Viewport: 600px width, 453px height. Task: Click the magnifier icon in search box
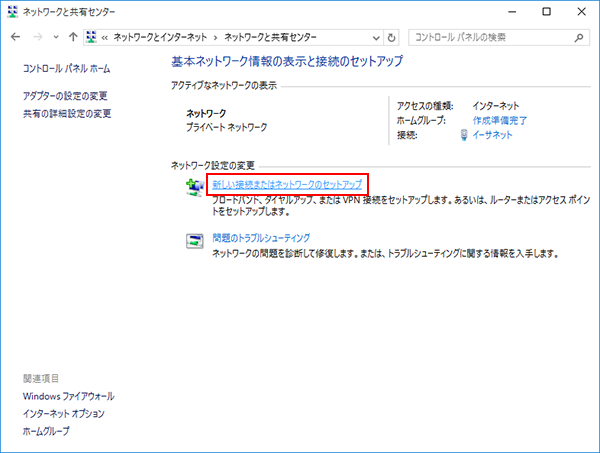(579, 37)
